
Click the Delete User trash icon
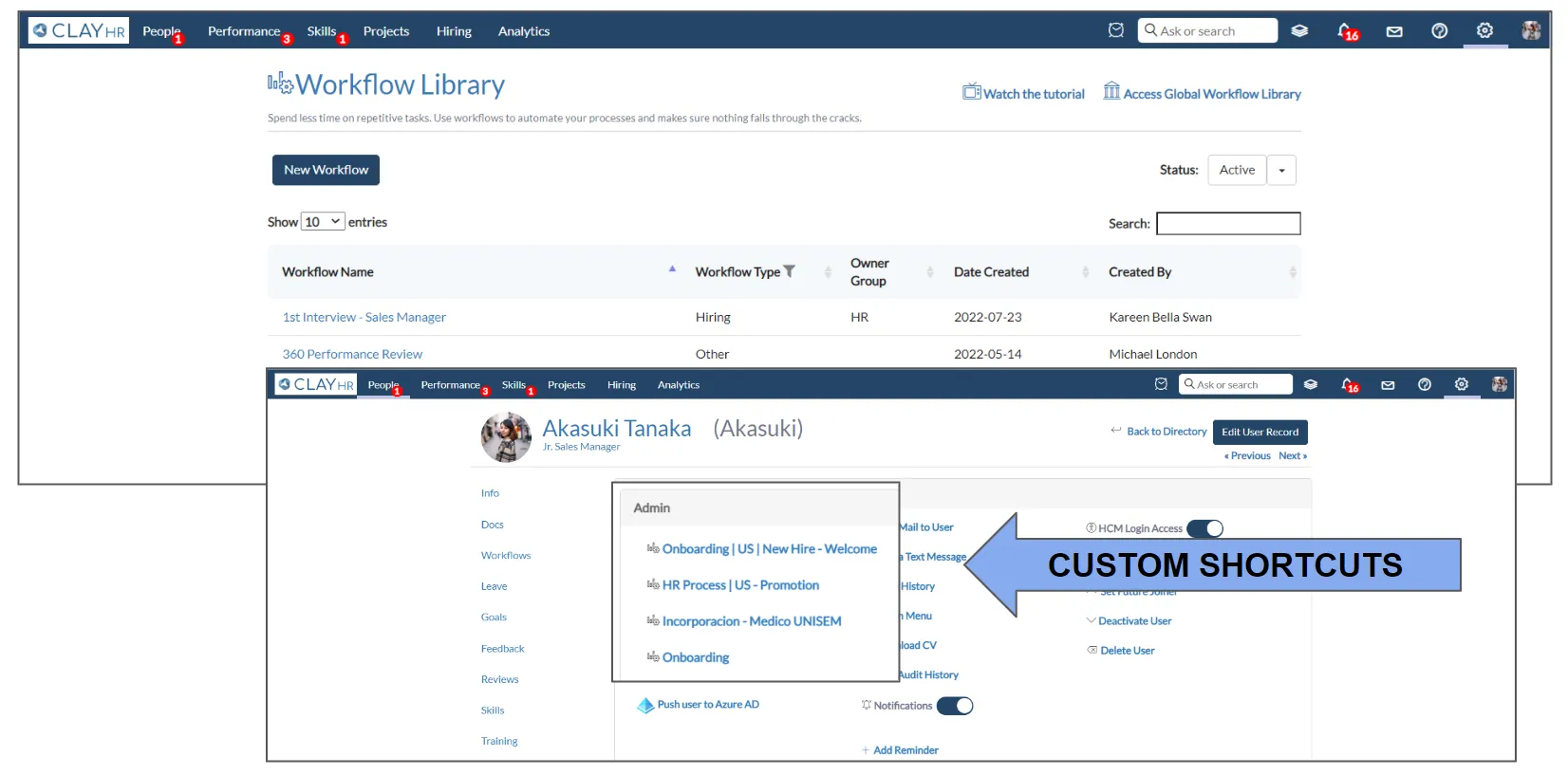(1092, 650)
